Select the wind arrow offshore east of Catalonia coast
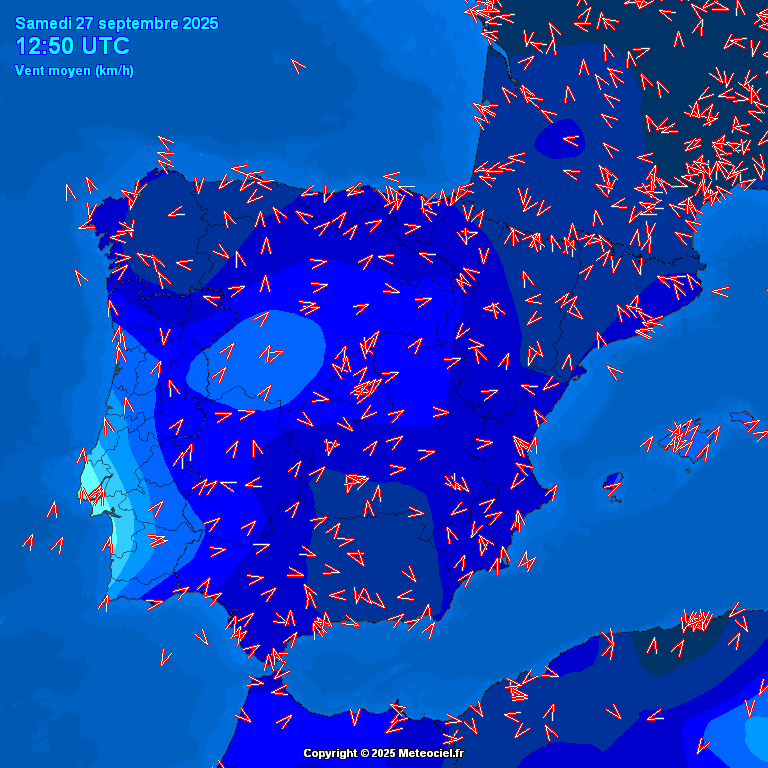 click(x=720, y=292)
